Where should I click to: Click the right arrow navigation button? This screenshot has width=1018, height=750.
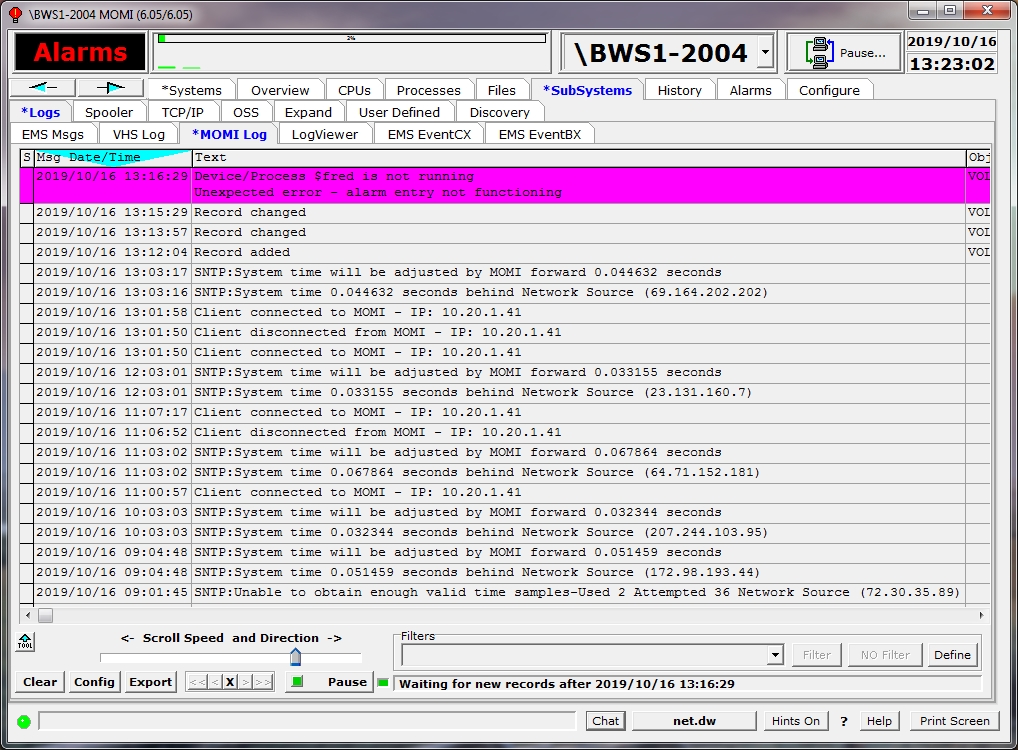pyautogui.click(x=110, y=89)
